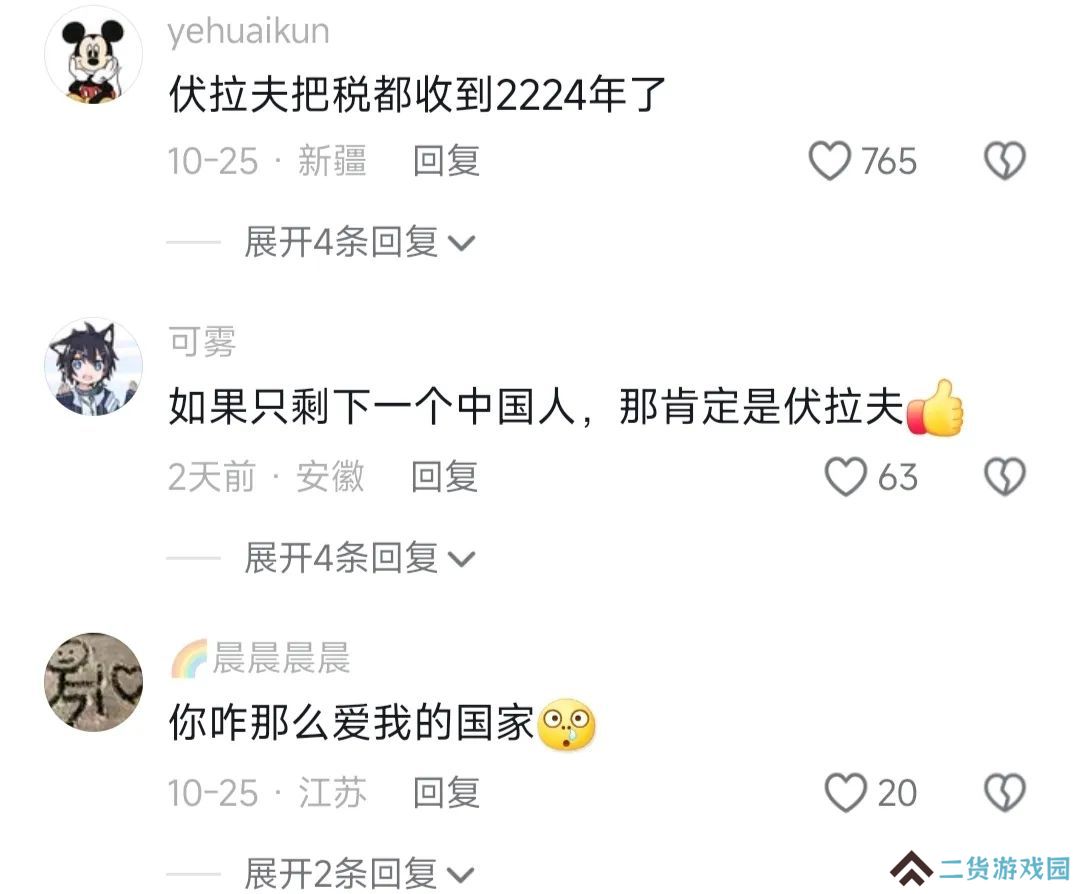This screenshot has height=894, width=1080.
Task: Reply to 晨晨晨晨's comment from 江苏
Action: click(x=446, y=792)
